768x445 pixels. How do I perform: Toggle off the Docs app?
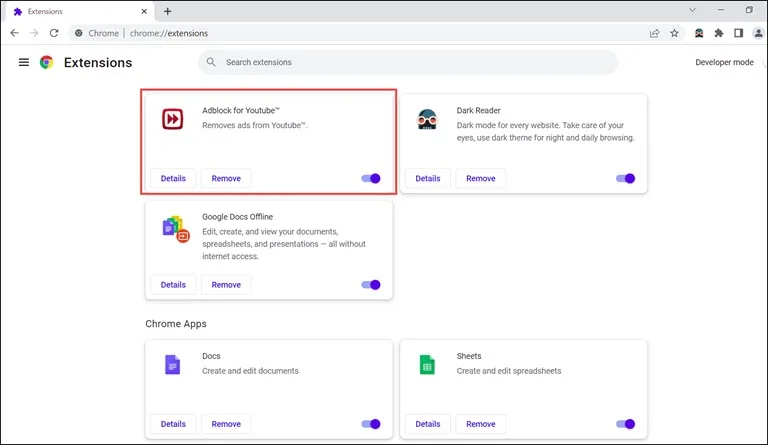(371, 424)
